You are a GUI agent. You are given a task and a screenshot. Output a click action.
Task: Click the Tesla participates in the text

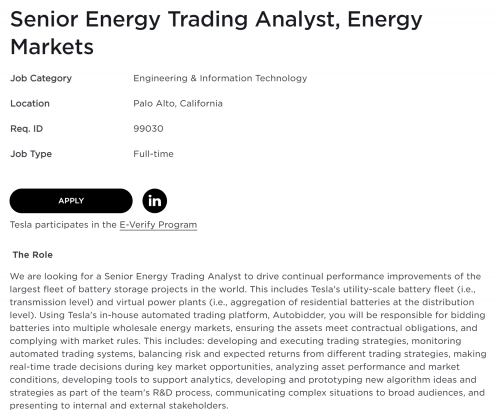click(63, 225)
